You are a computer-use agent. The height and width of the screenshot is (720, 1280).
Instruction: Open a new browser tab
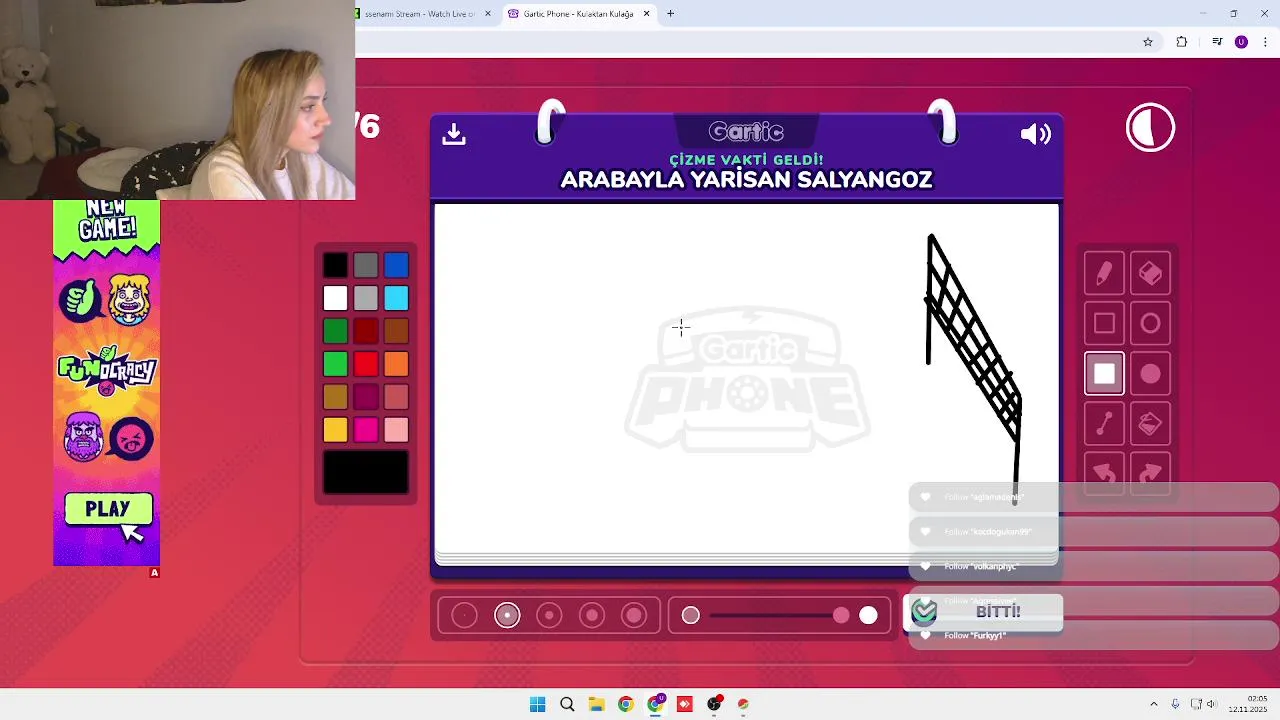point(670,14)
